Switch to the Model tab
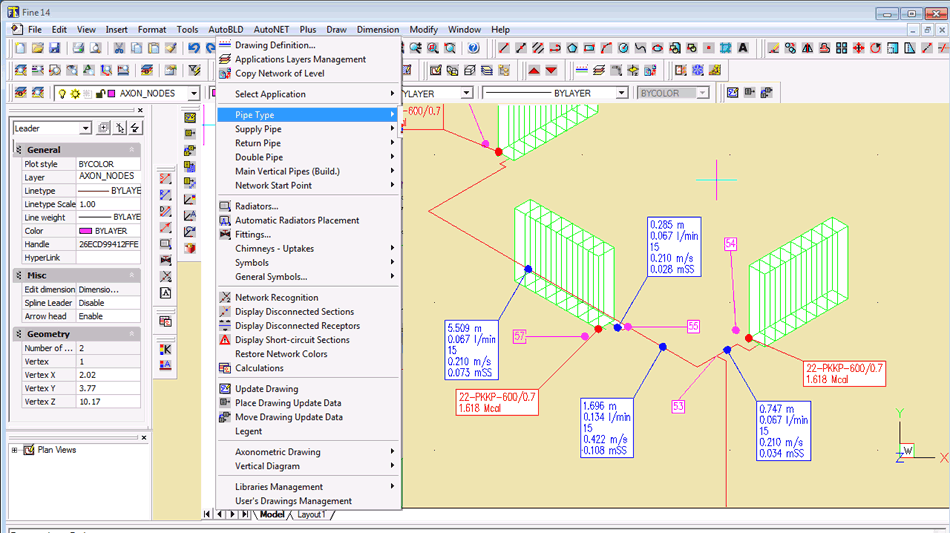950x533 pixels. tap(272, 514)
